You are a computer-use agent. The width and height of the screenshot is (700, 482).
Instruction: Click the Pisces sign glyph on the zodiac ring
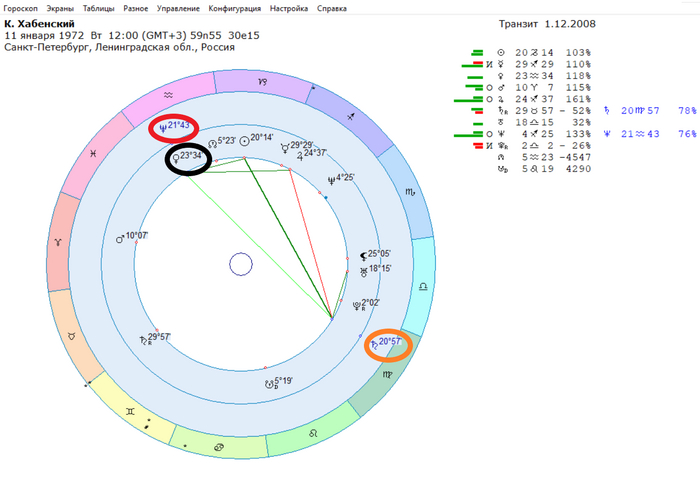(x=93, y=154)
